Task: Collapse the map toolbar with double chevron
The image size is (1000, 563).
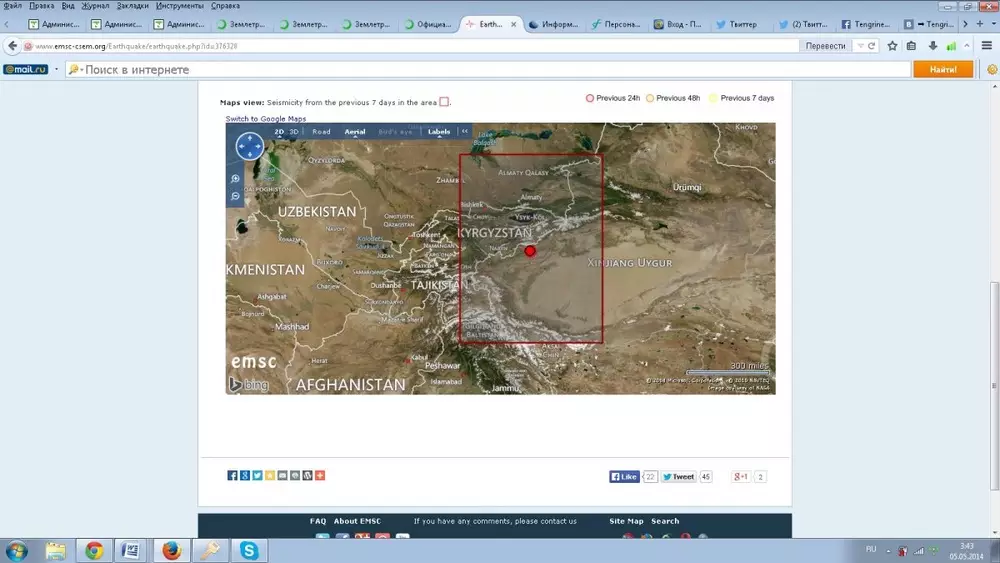Action: pyautogui.click(x=464, y=132)
